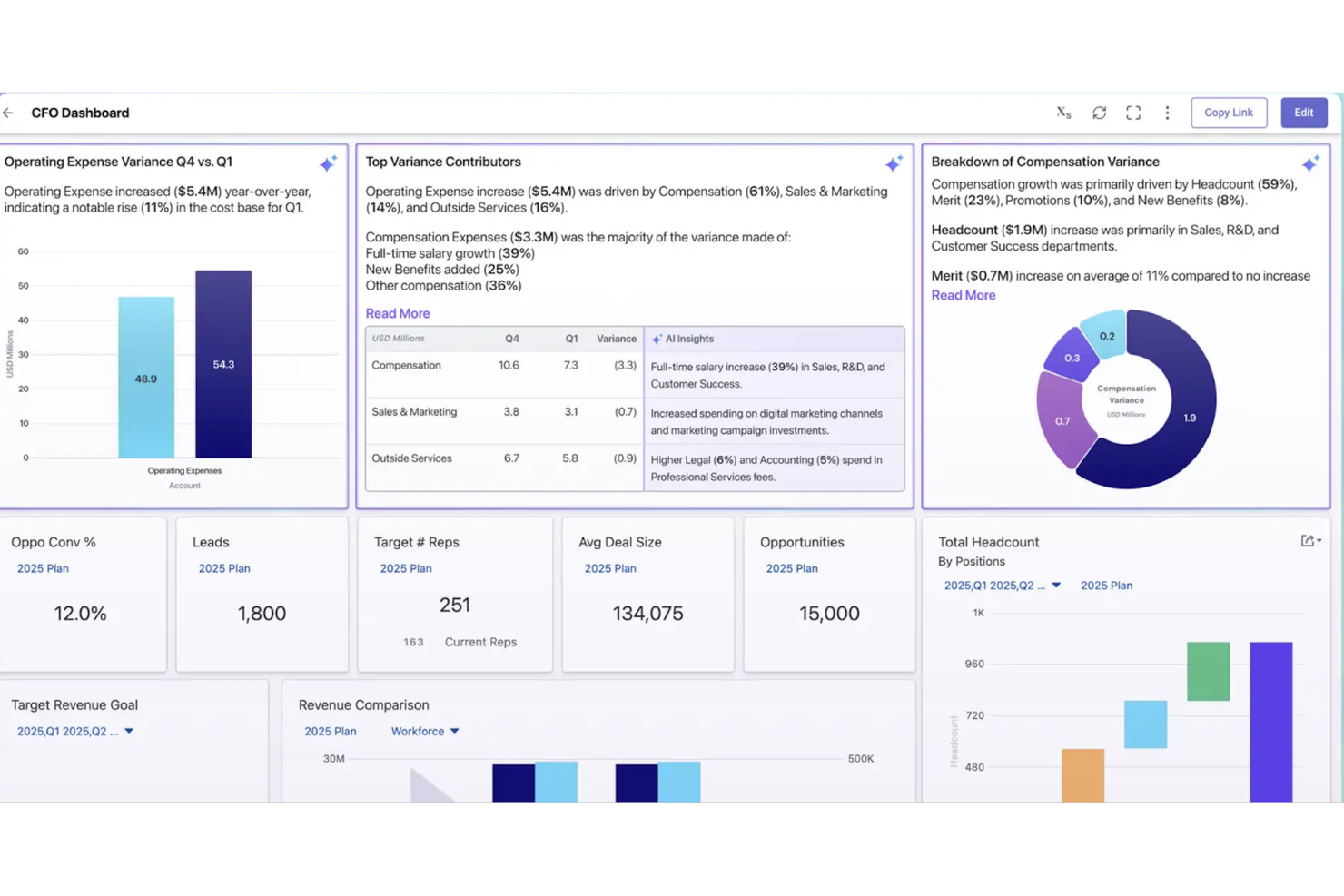Click AI sparkle icon on Top Variance Contributors card
The image size is (1344, 896).
894,163
